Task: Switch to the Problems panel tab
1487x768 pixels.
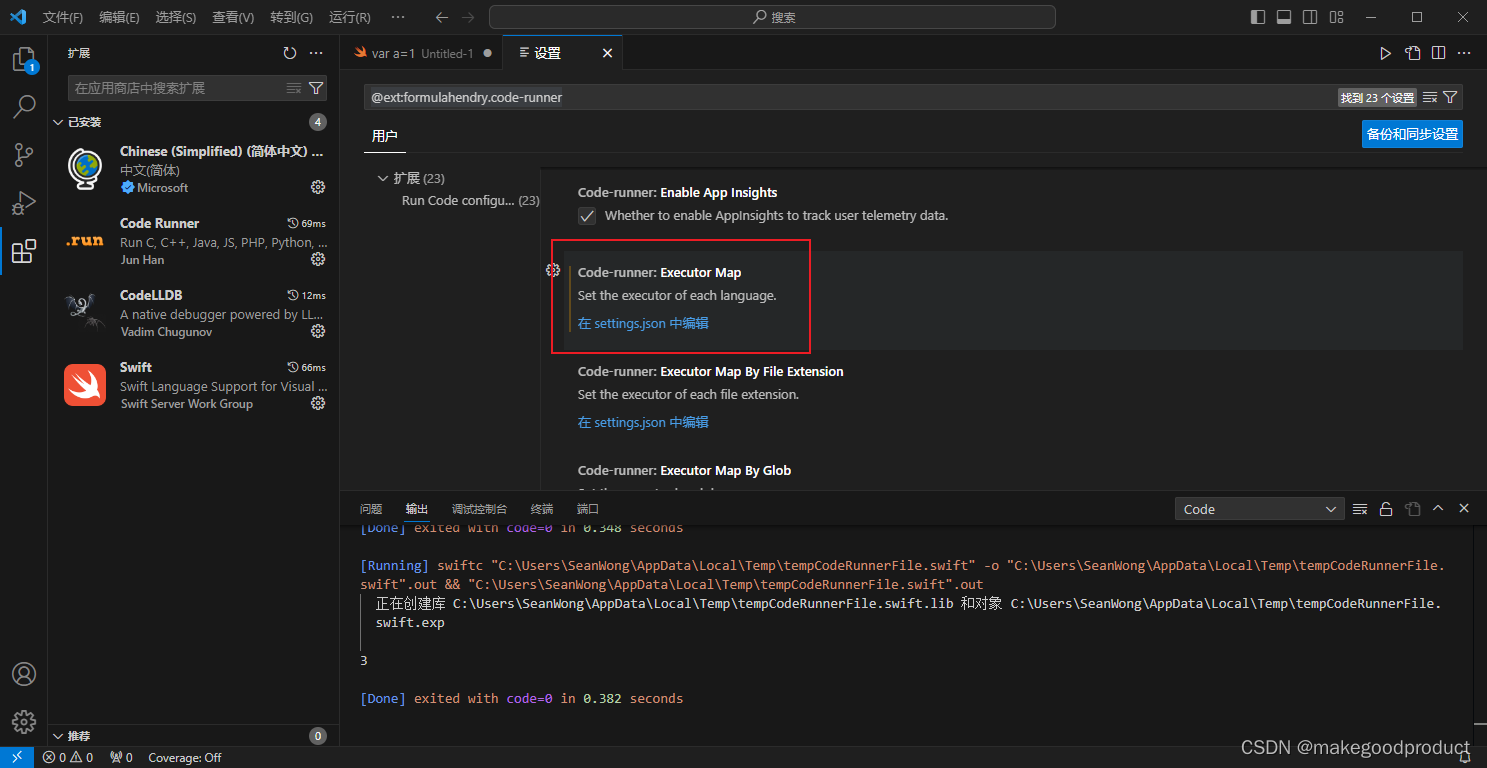Action: [x=371, y=509]
